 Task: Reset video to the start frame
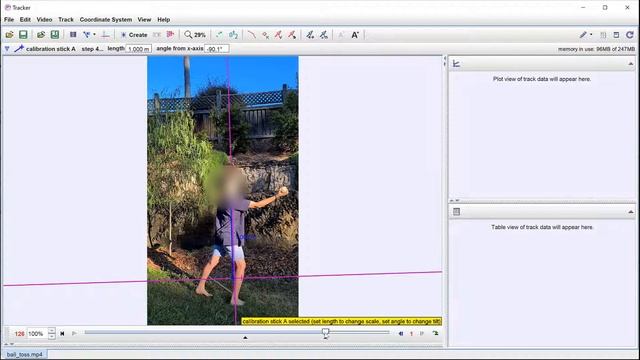(62, 333)
